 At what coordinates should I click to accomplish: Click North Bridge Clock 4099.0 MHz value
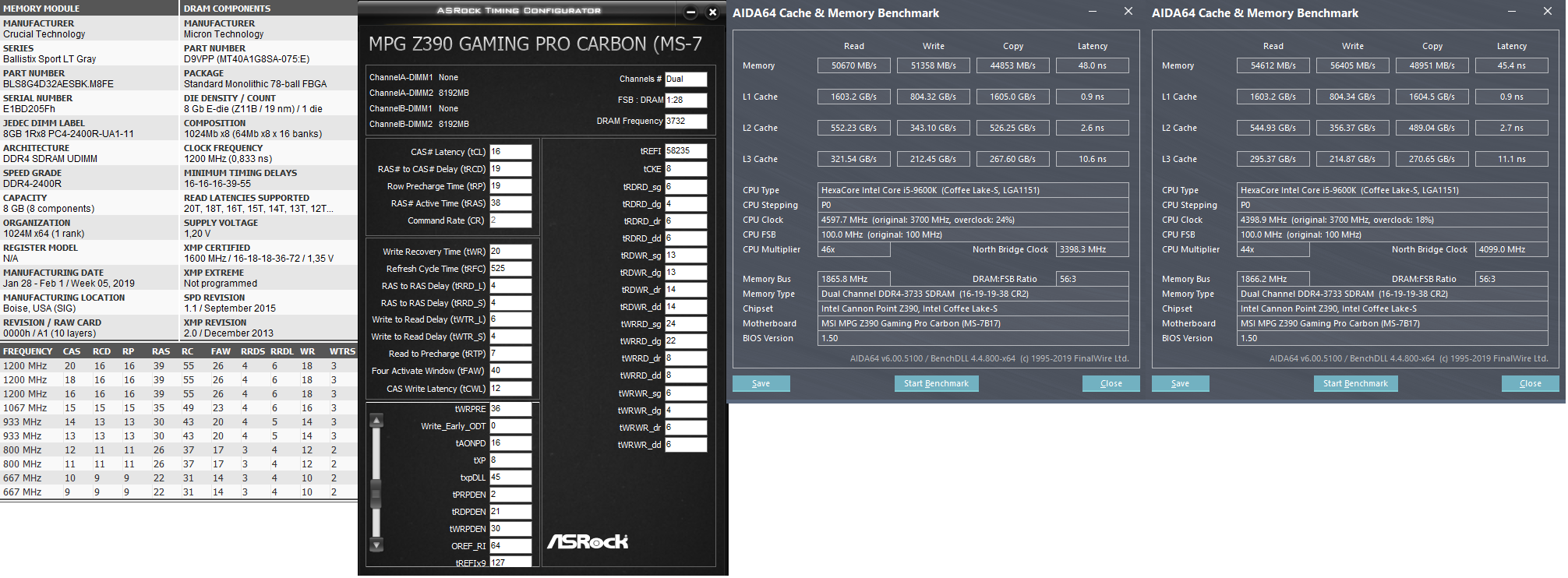point(1512,249)
